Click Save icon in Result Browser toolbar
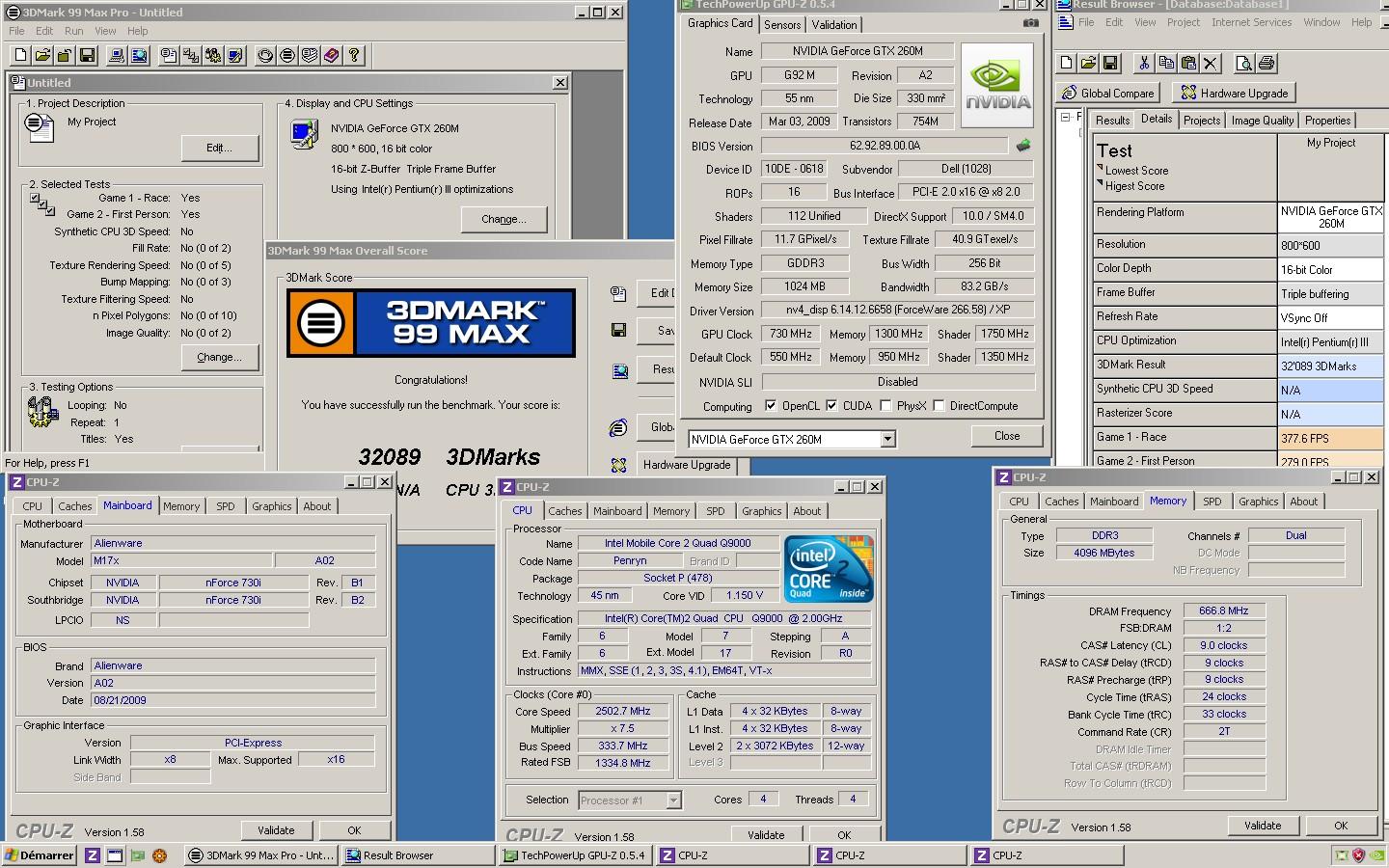The height and width of the screenshot is (868, 1389). point(1110,64)
